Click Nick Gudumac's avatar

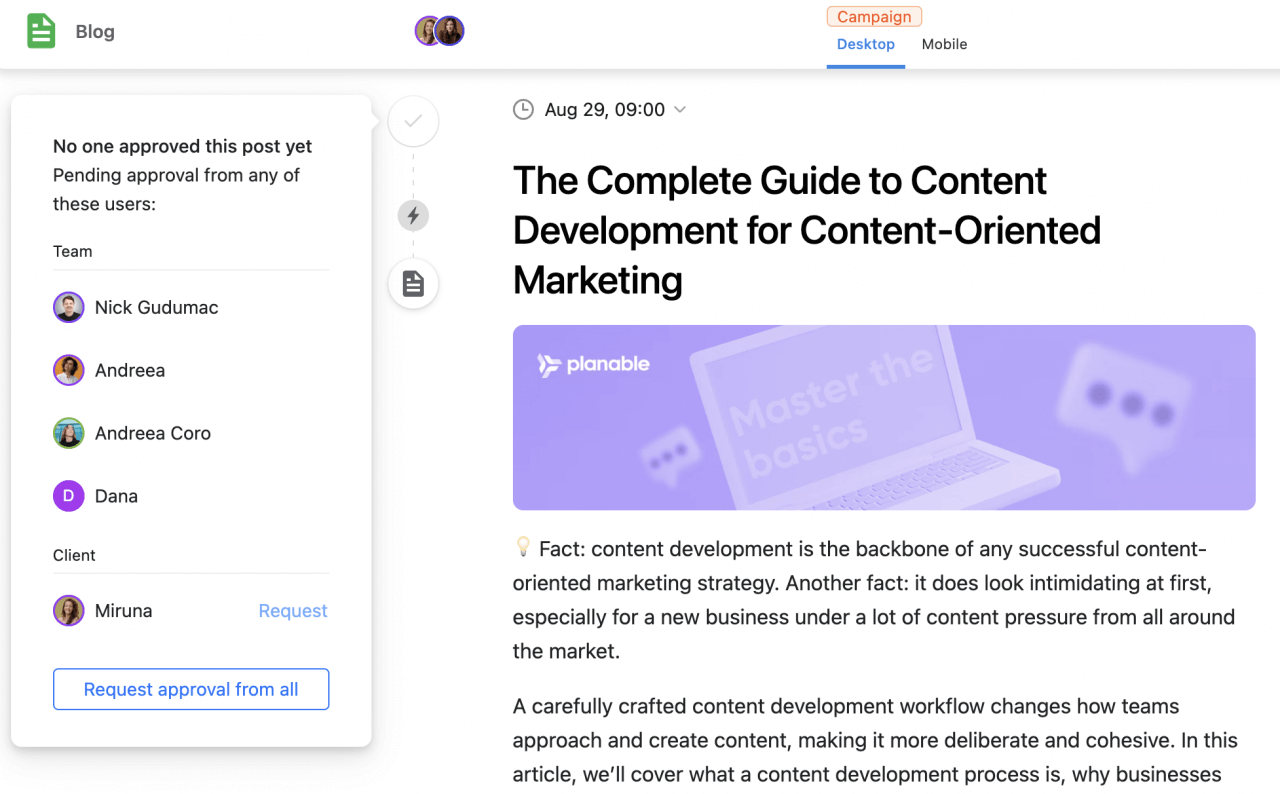coord(69,307)
